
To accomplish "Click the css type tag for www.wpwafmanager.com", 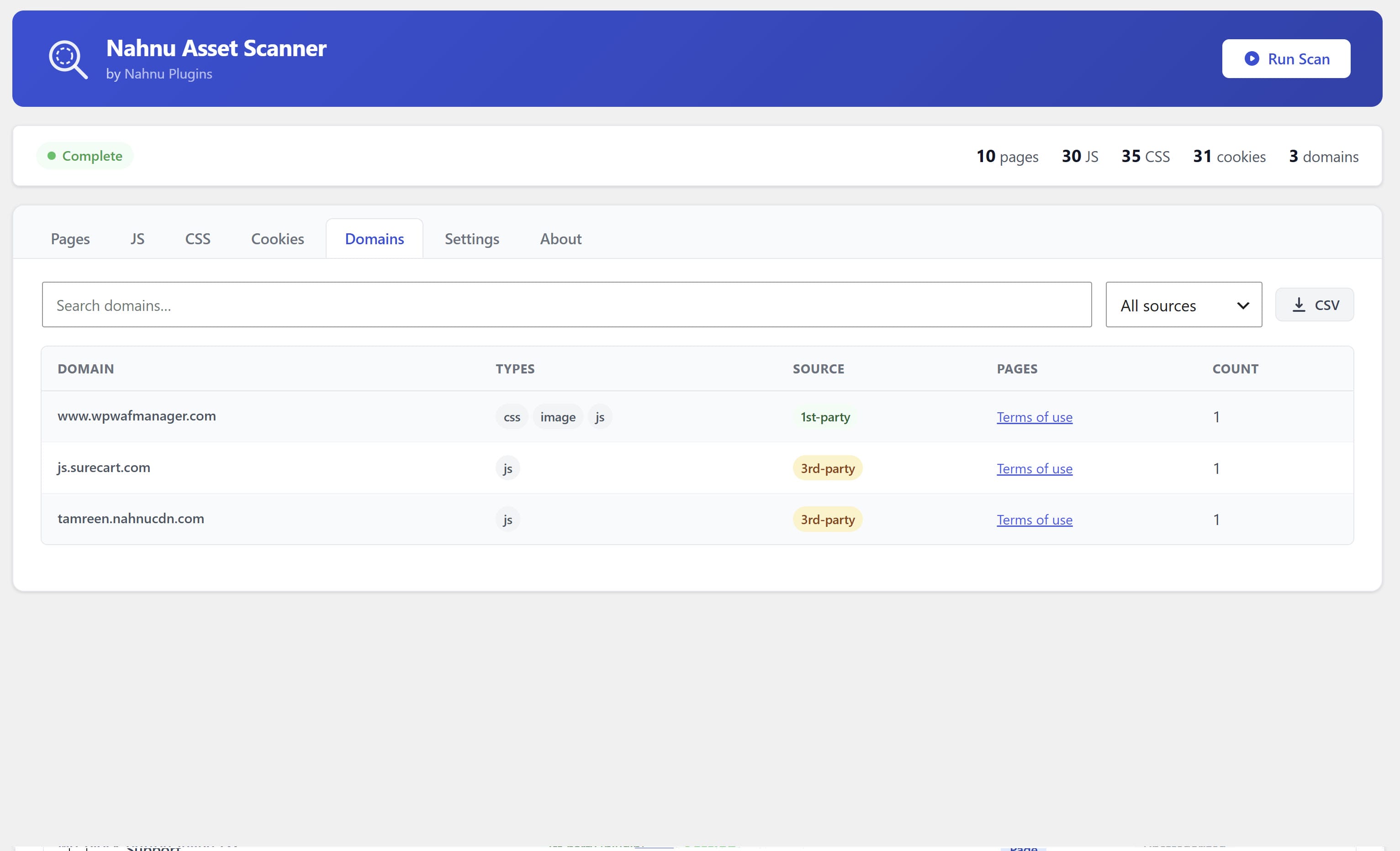I will point(512,417).
